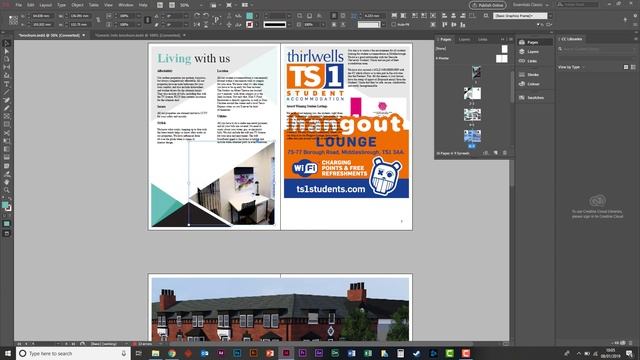The height and width of the screenshot is (360, 640).
Task: Toggle the screen mode at toolbox bottom
Action: click(7, 233)
